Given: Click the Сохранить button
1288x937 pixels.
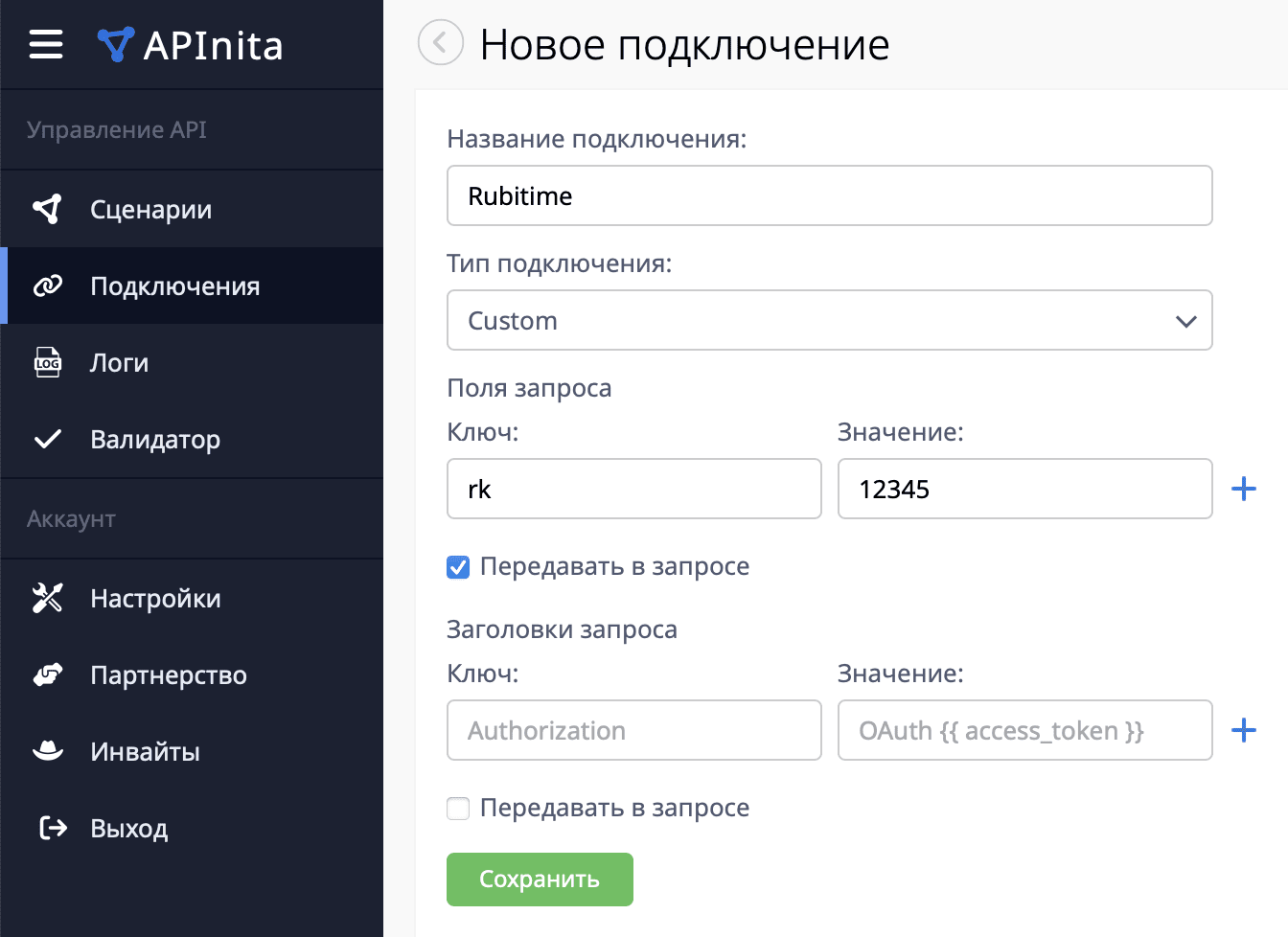Looking at the screenshot, I should [x=540, y=879].
